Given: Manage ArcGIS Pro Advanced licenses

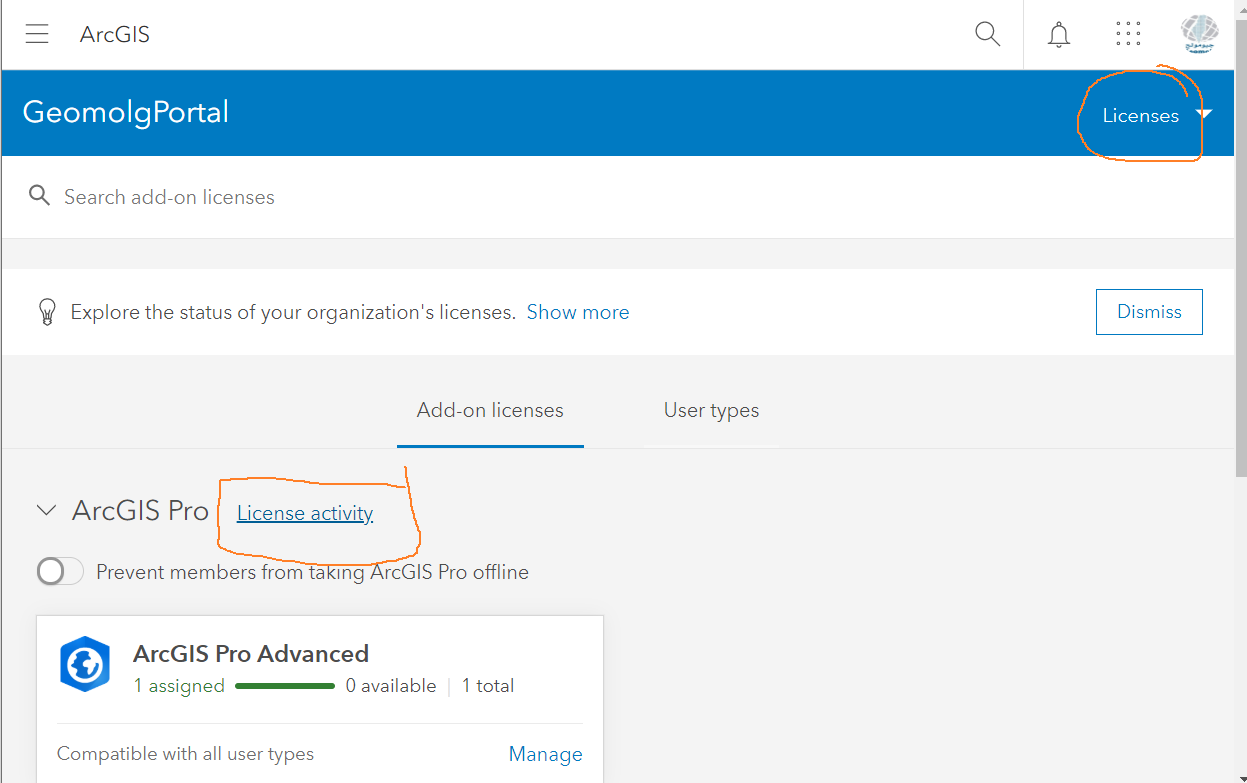Looking at the screenshot, I should click(x=545, y=754).
